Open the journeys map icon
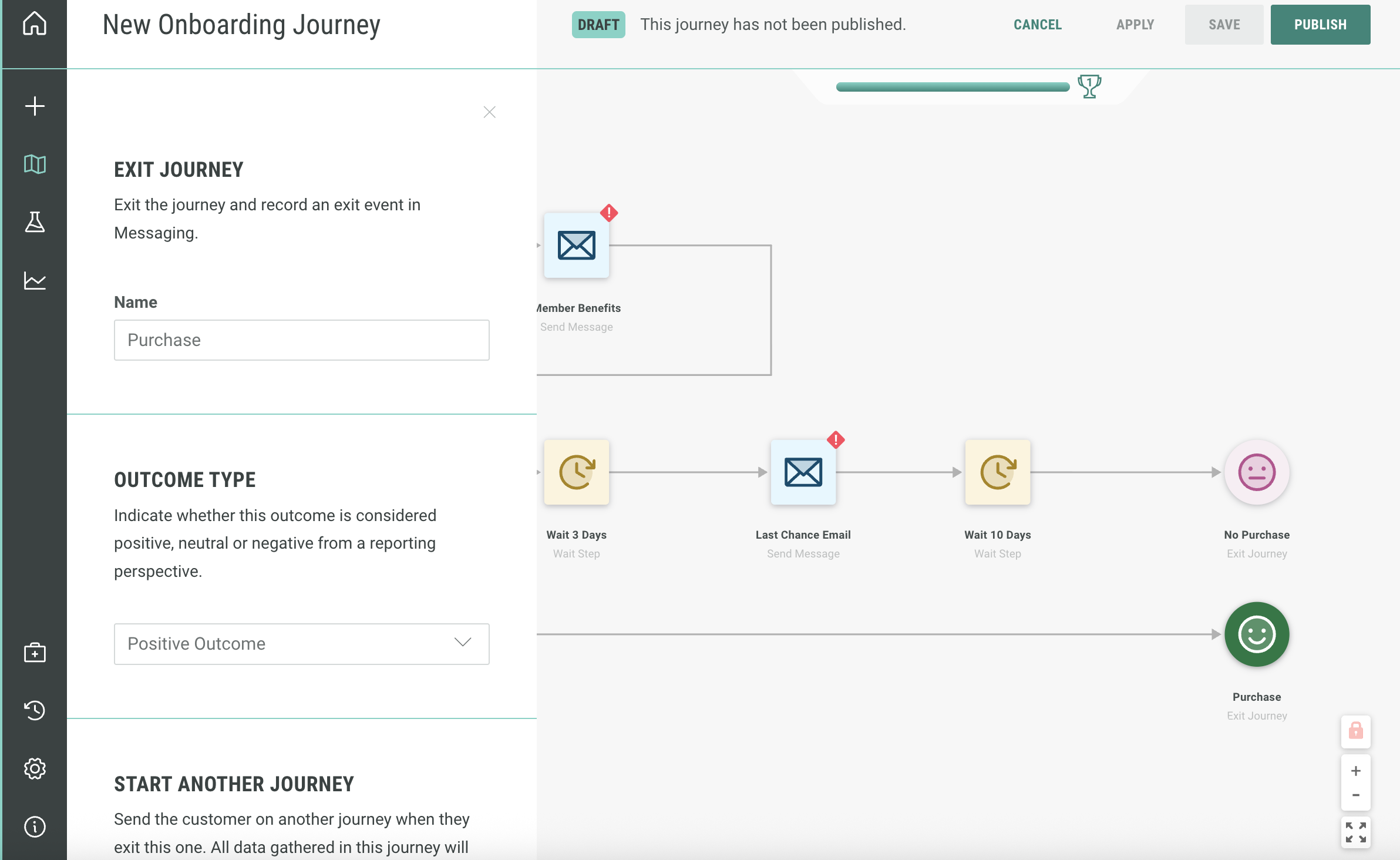Screen dimensions: 1400x860 click(x=35, y=164)
